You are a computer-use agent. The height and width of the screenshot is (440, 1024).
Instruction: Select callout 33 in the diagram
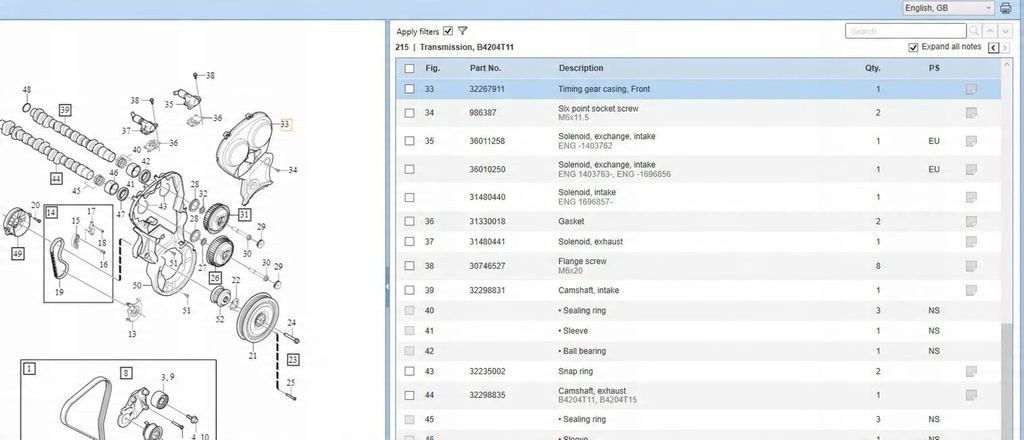tap(285, 125)
